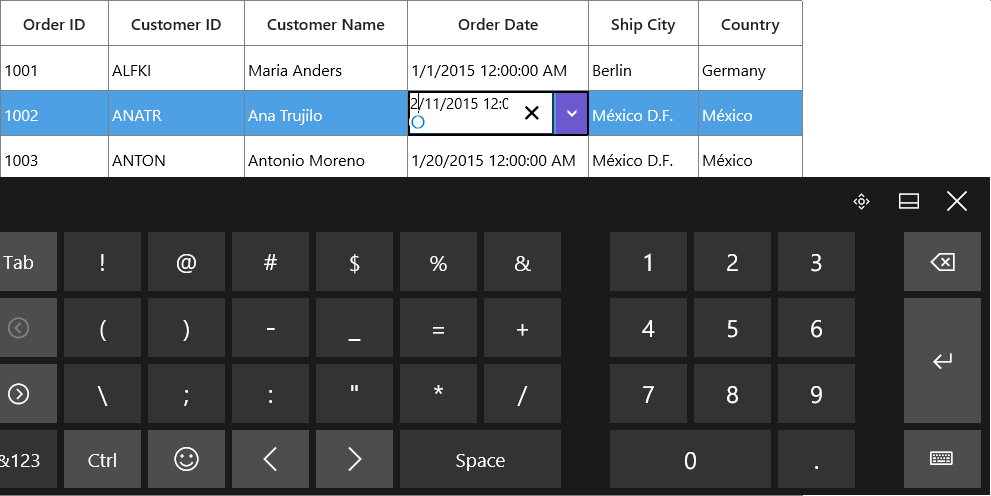
Task: Go to the previous symbols page
Action: click(28, 328)
